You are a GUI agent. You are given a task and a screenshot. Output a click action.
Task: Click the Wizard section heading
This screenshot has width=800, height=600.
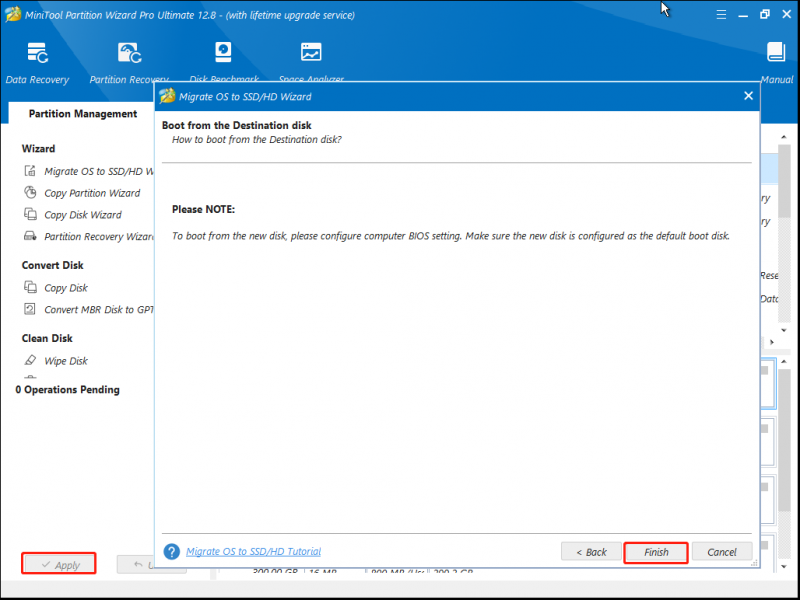[x=38, y=148]
